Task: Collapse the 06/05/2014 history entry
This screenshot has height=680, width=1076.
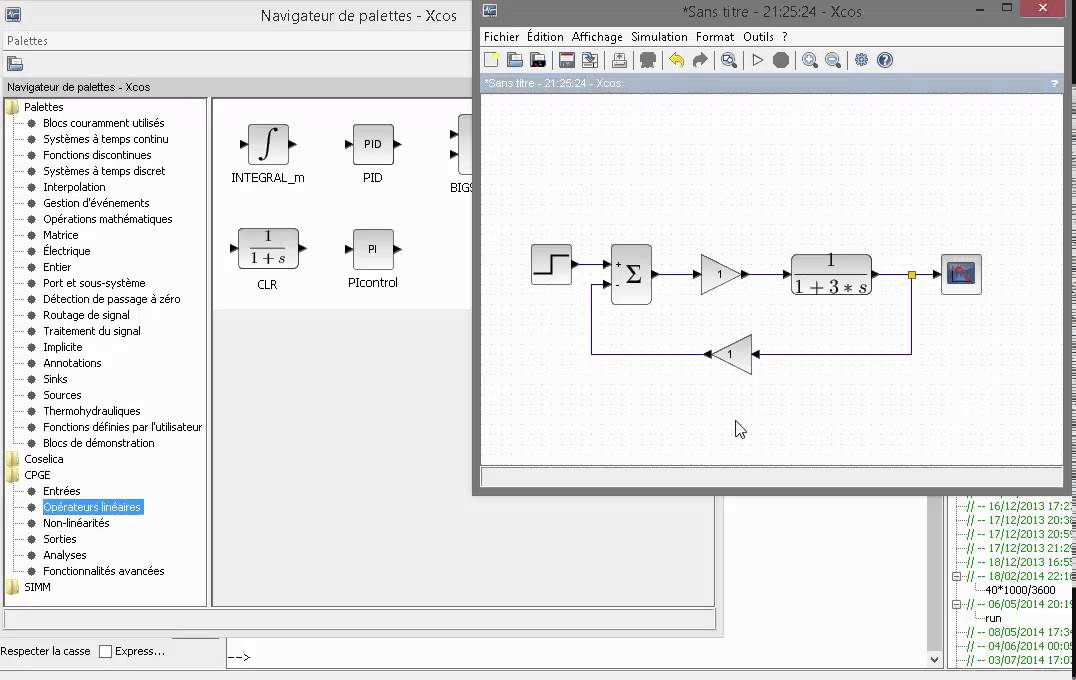Action: (956, 605)
